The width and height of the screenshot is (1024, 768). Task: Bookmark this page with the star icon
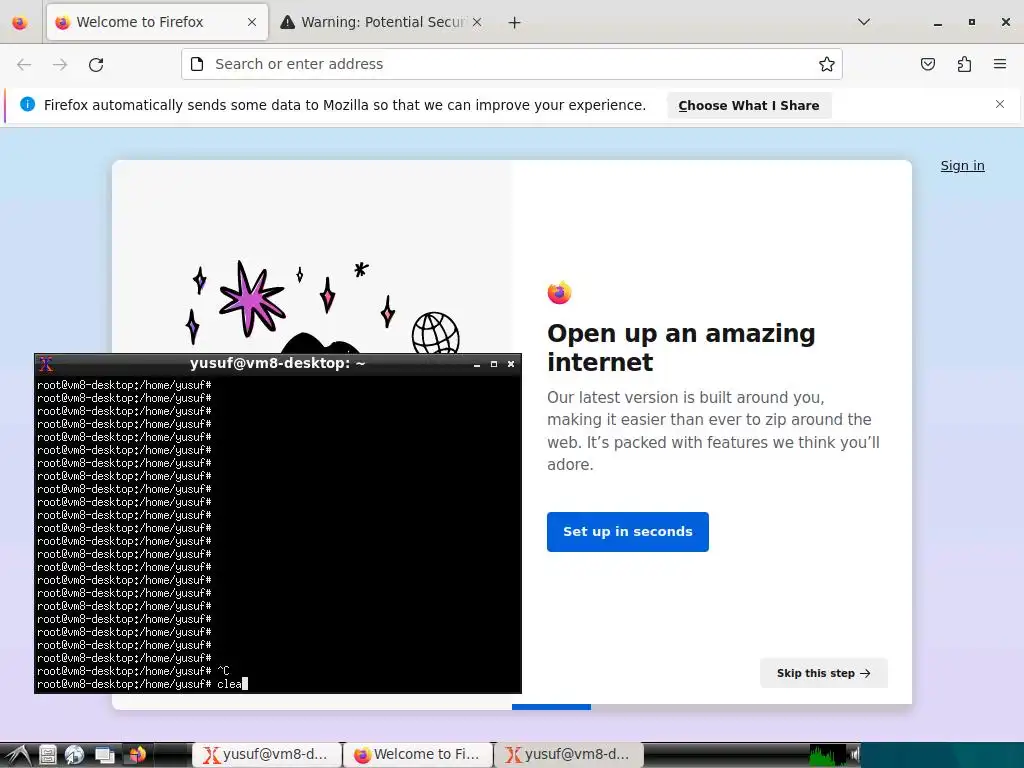click(827, 64)
